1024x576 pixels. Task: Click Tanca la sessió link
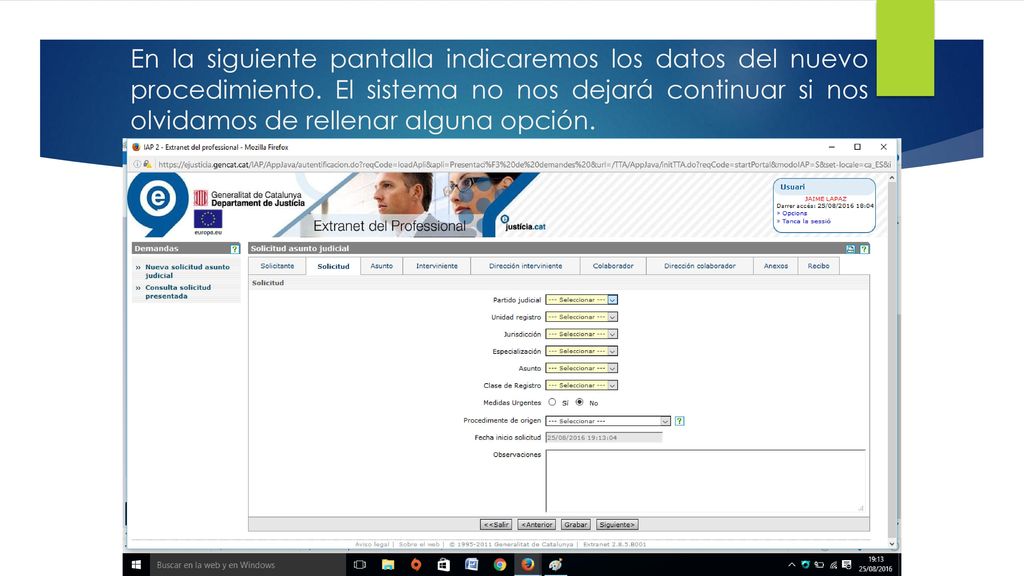[x=806, y=221]
